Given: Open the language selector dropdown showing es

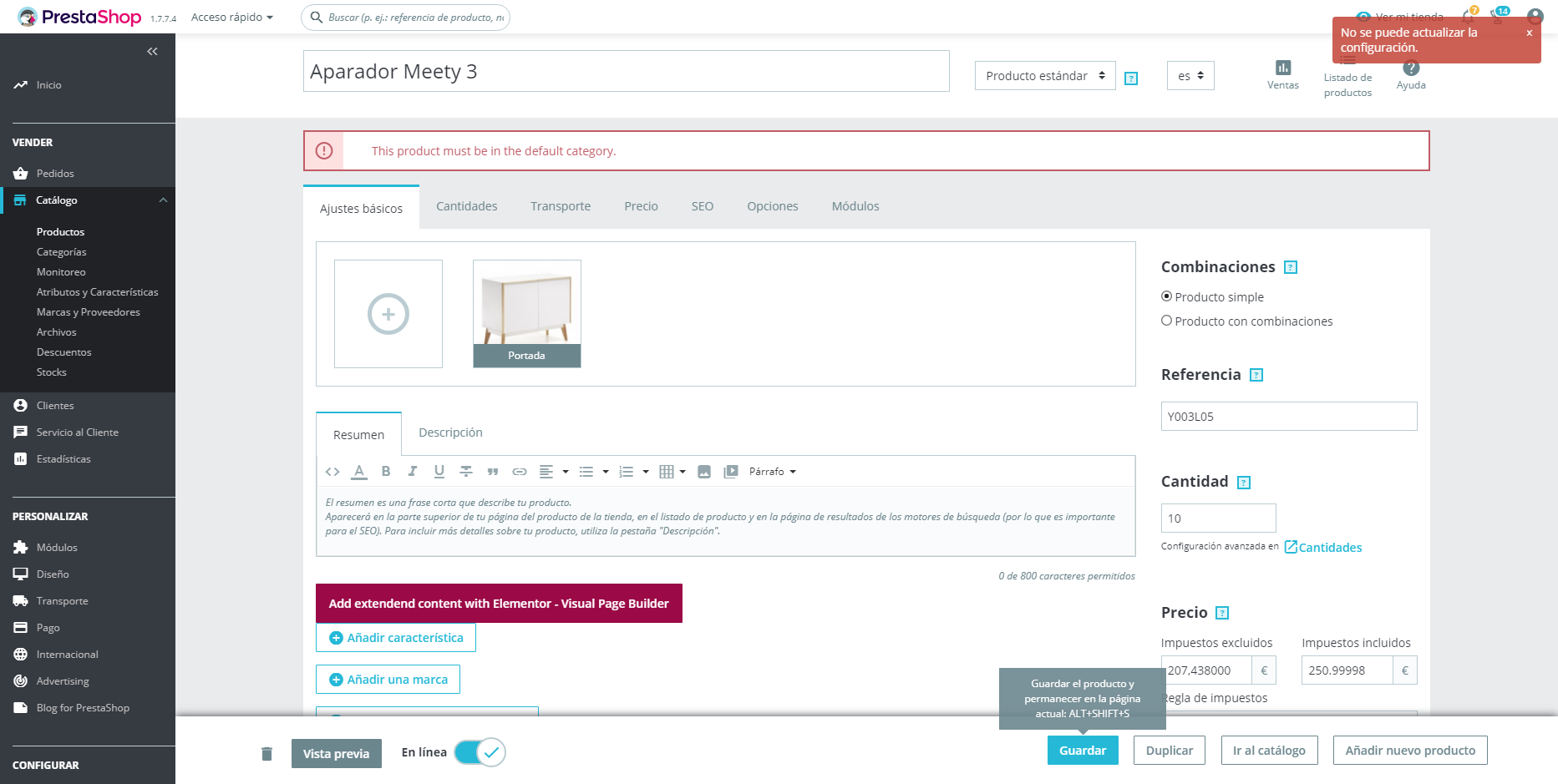Looking at the screenshot, I should click(1190, 75).
